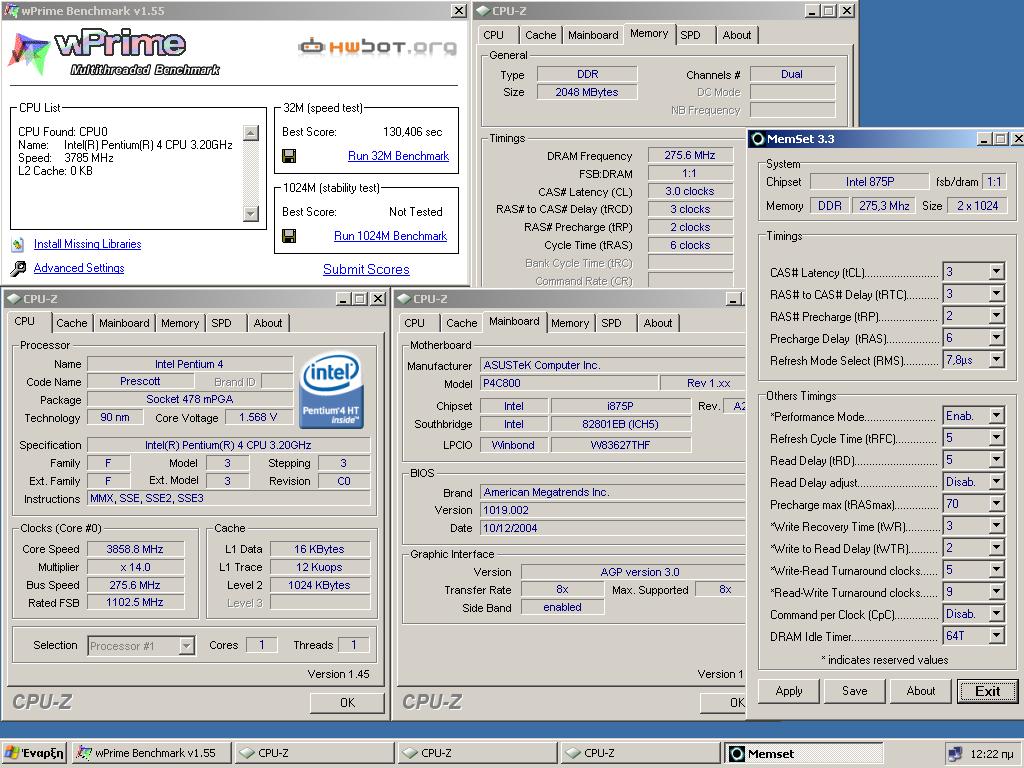The height and width of the screenshot is (768, 1024).
Task: Click the Save button in MemSet
Action: (x=855, y=691)
